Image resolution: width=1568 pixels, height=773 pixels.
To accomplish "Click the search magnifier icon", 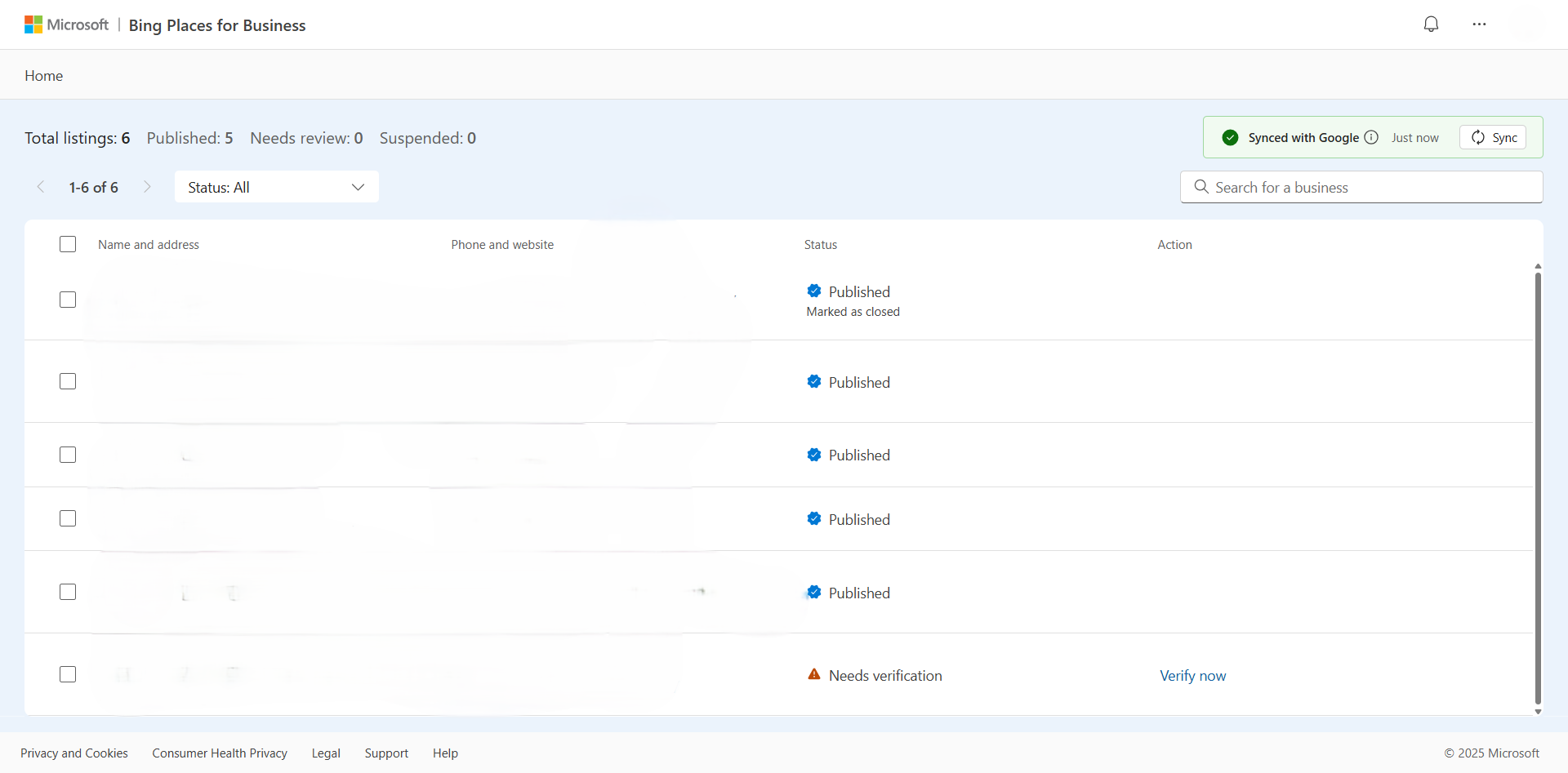I will coord(1201,187).
